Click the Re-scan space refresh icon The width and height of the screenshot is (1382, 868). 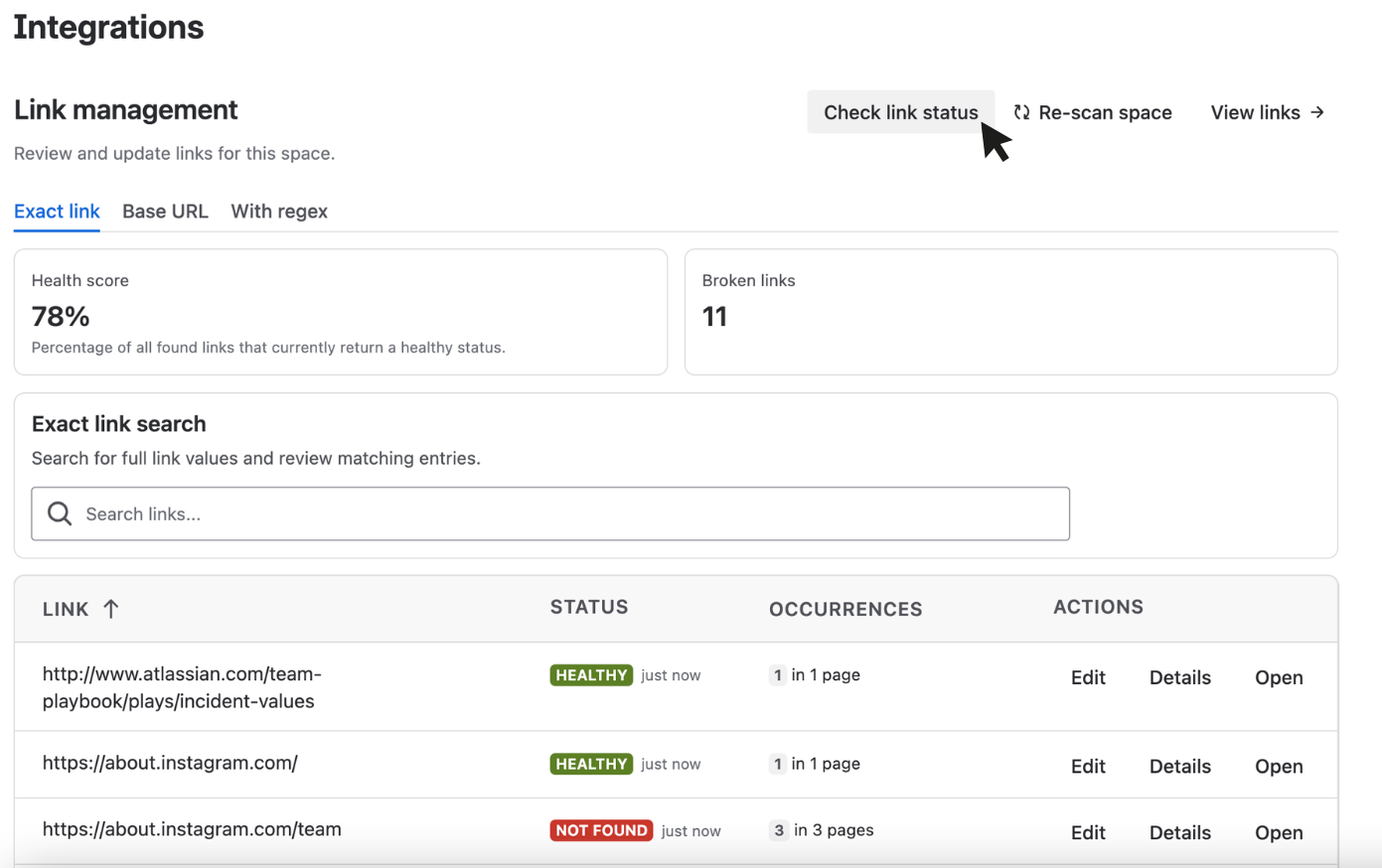[x=1019, y=112]
